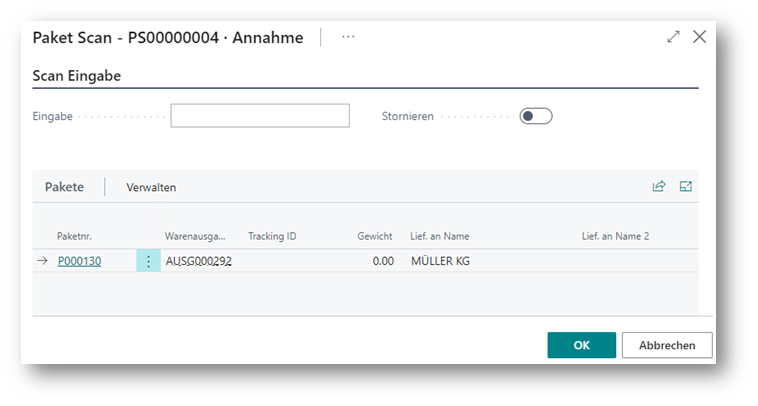Click the OK button
758x406 pixels.
pos(581,345)
